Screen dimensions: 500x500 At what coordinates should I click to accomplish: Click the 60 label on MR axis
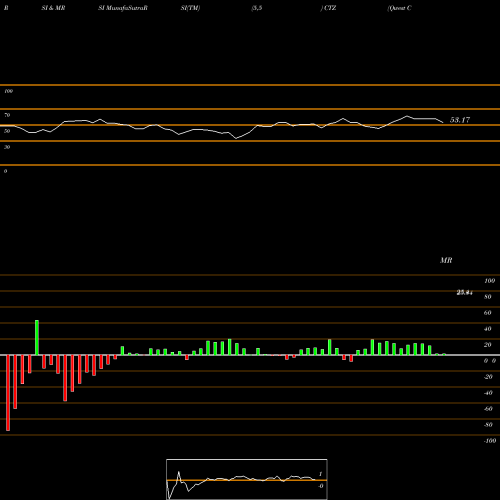[x=488, y=313]
